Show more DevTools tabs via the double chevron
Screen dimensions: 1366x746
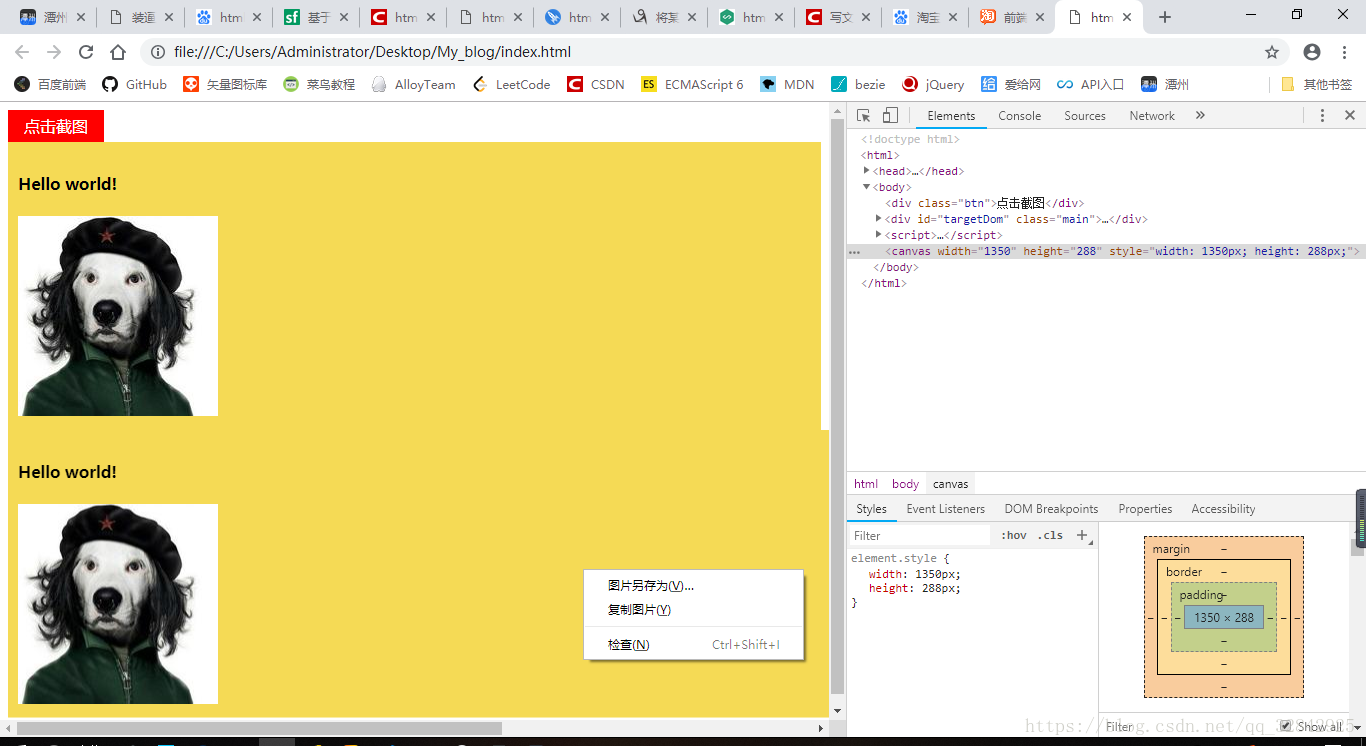(x=1200, y=116)
